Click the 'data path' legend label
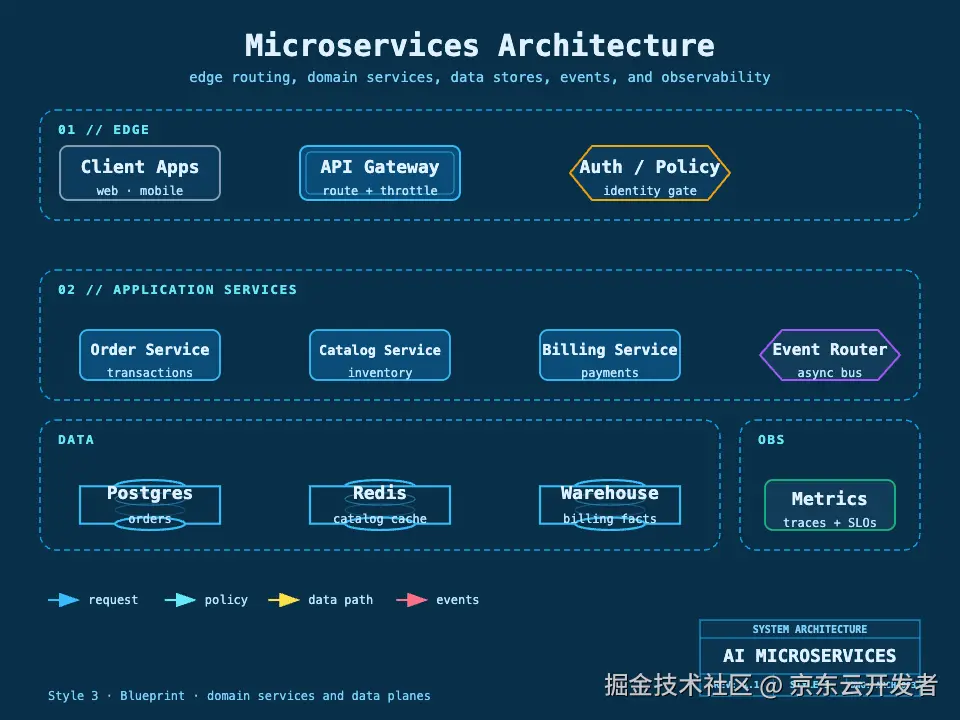Image resolution: width=960 pixels, height=720 pixels. click(340, 600)
